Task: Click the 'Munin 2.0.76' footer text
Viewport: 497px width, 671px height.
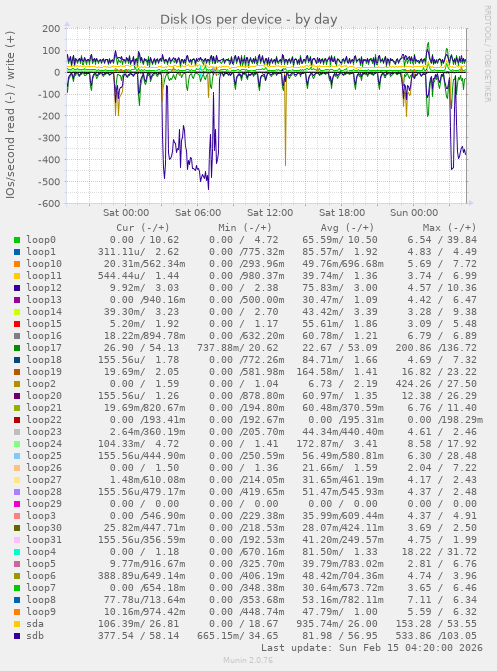Action: pos(248,660)
